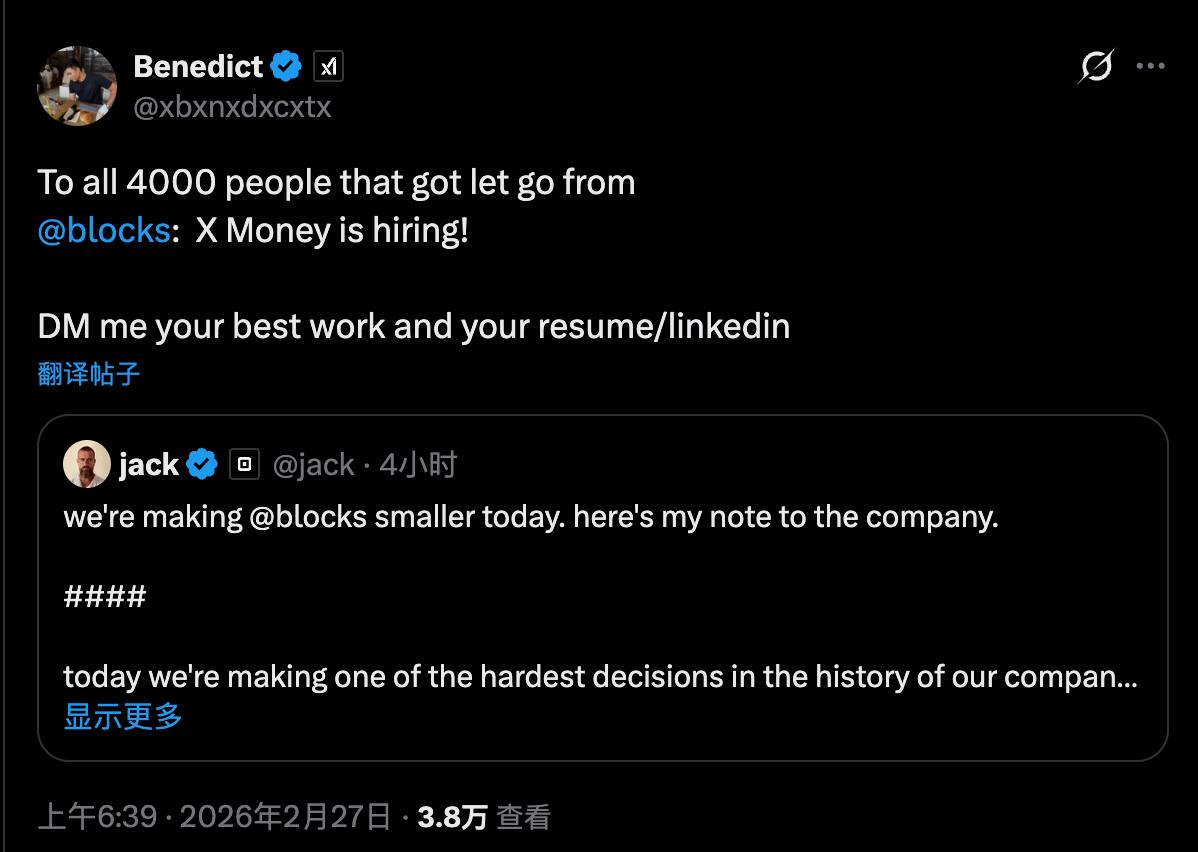Viewport: 1198px width, 852px height.
Task: Click the 'DM me your best work' text
Action: (x=413, y=326)
